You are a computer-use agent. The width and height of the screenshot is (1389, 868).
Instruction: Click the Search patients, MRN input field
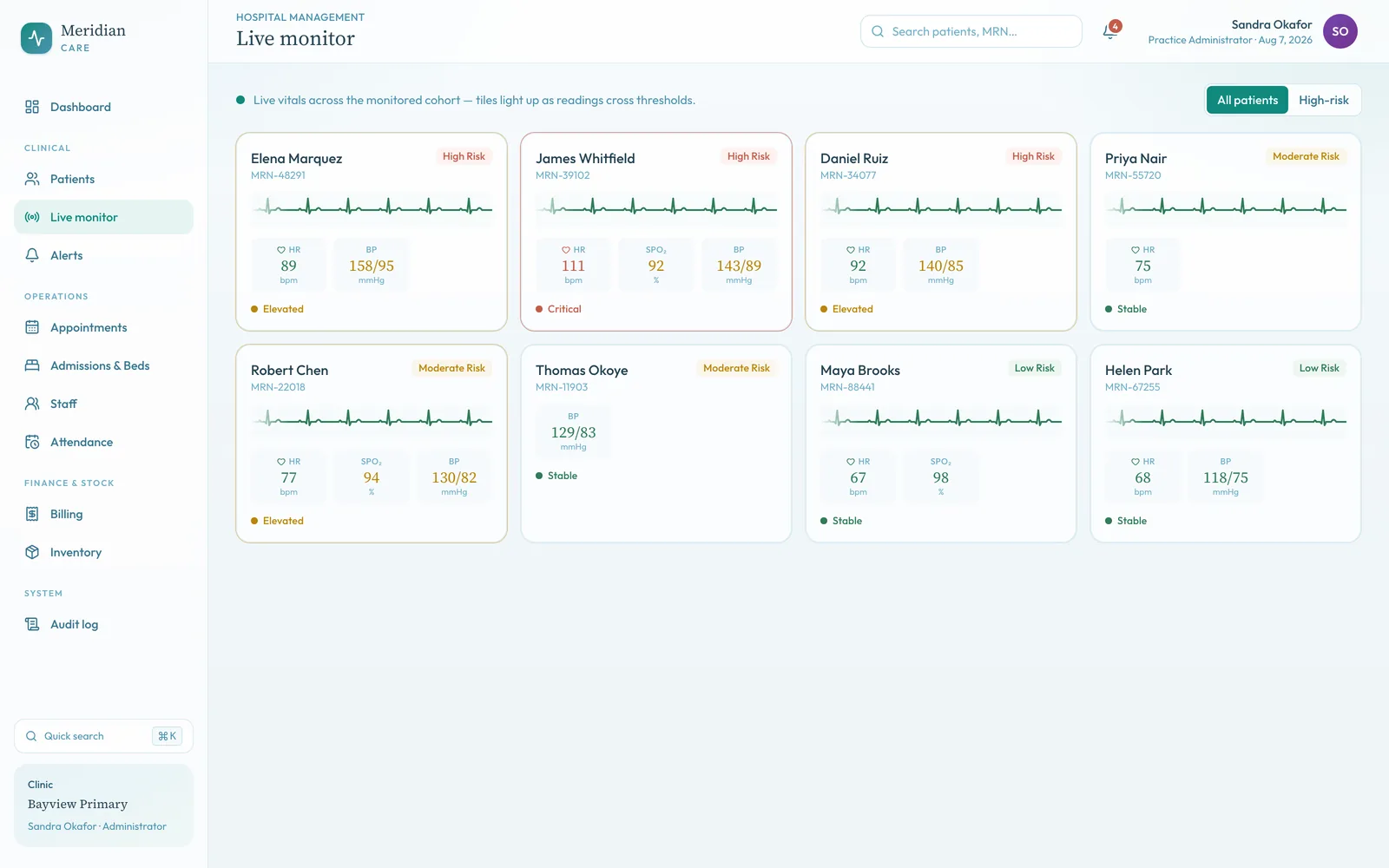(x=971, y=31)
